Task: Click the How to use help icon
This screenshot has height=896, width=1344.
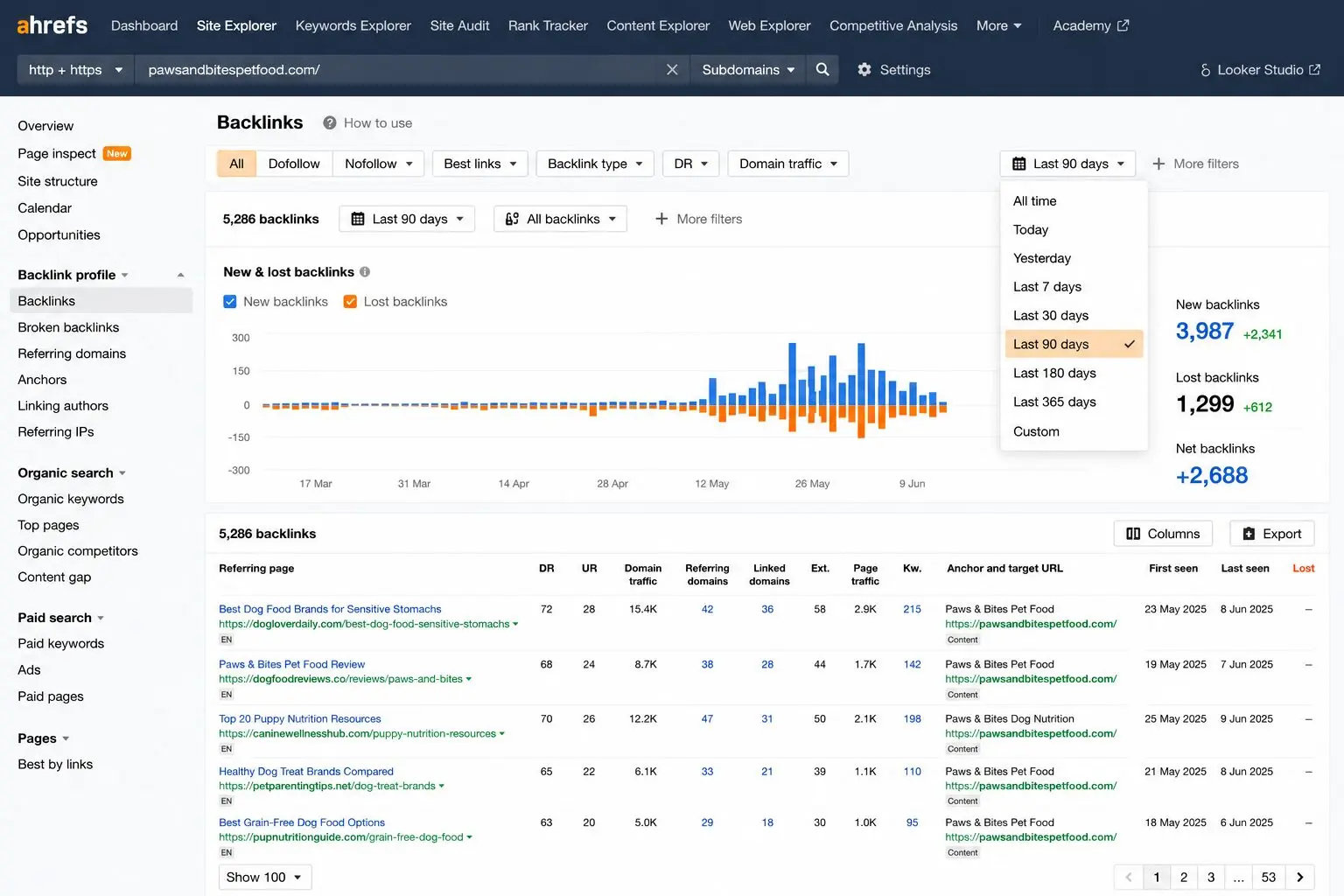Action: pos(330,123)
